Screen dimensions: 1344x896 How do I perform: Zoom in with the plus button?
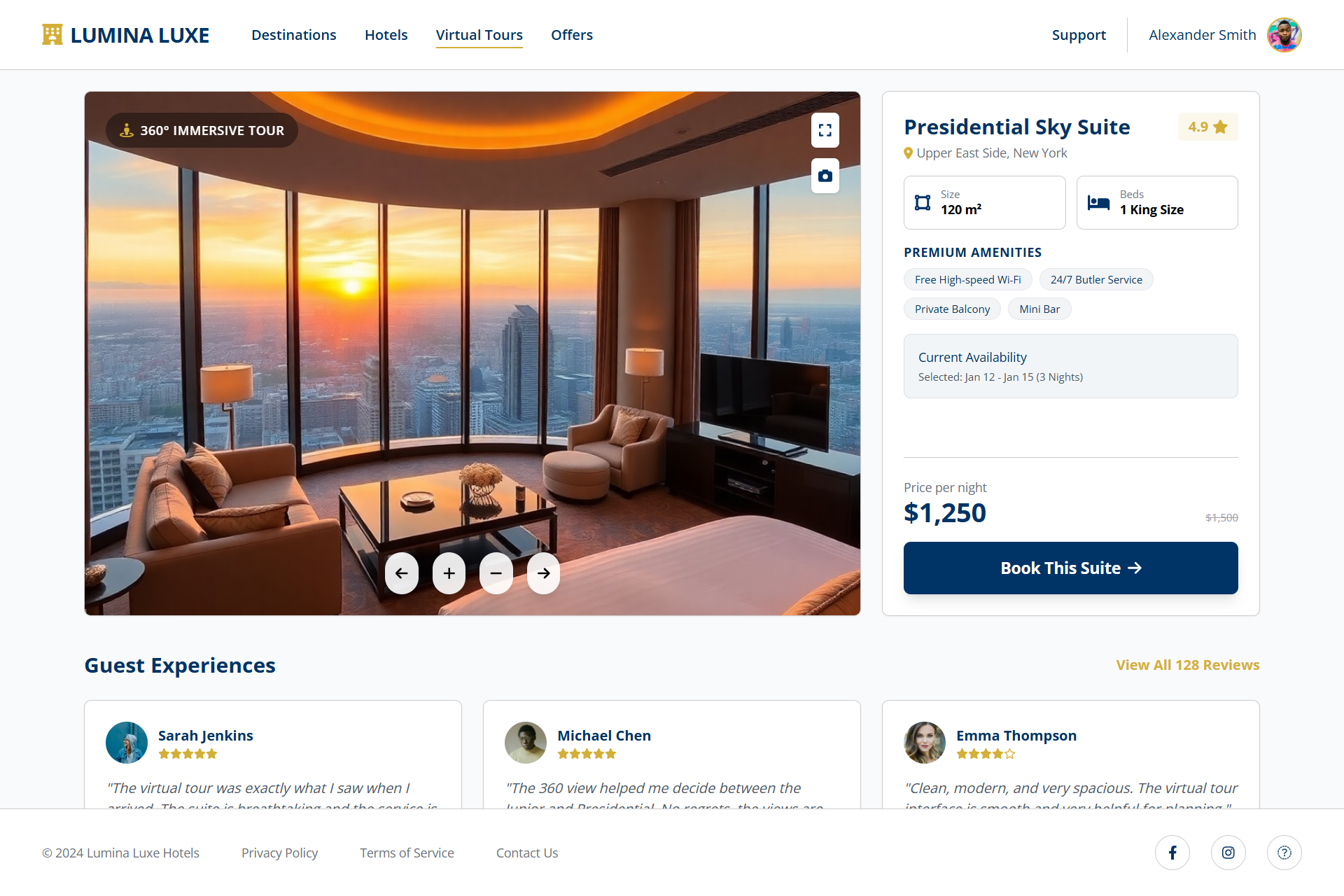449,573
